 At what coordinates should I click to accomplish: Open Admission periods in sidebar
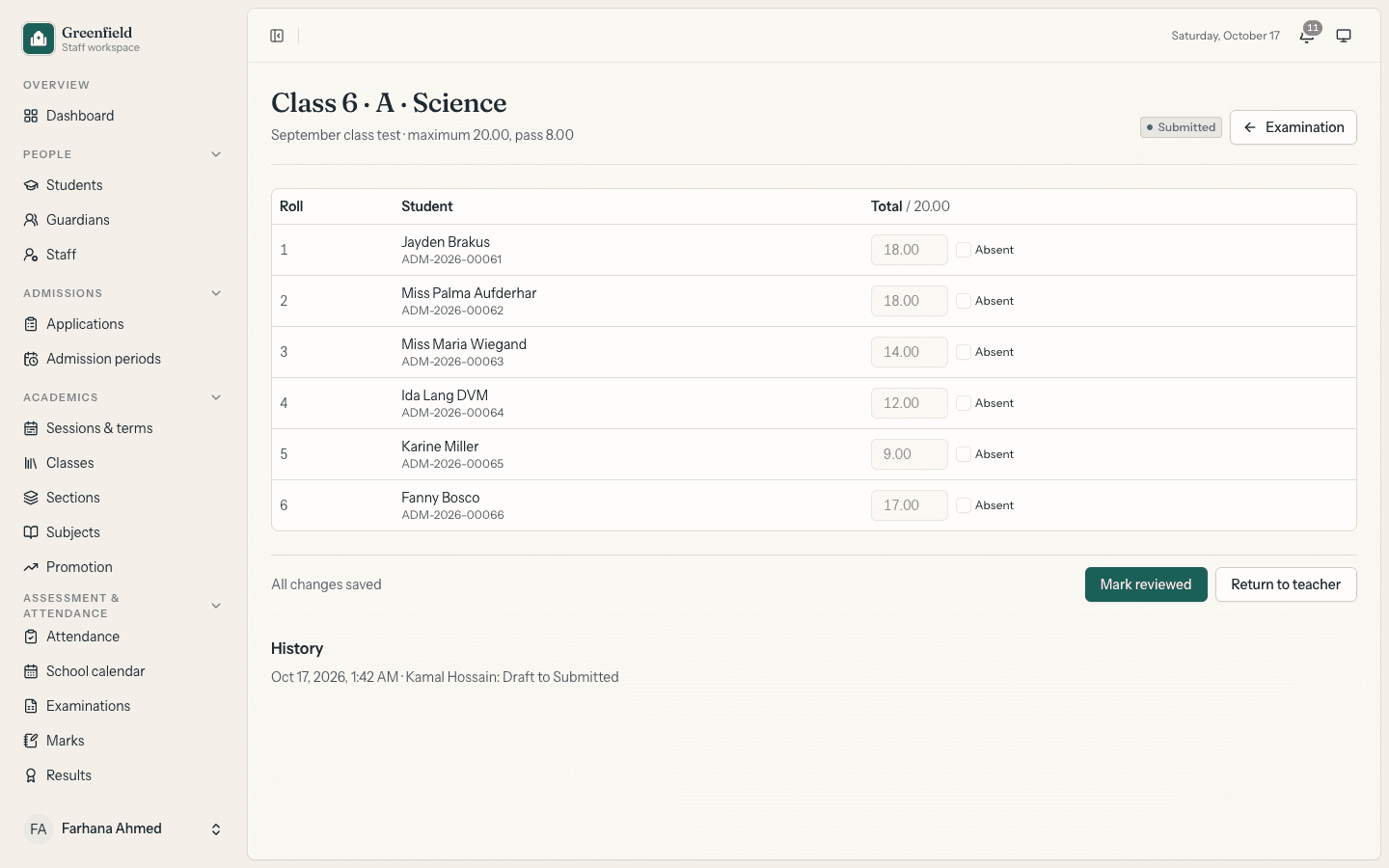point(123,359)
